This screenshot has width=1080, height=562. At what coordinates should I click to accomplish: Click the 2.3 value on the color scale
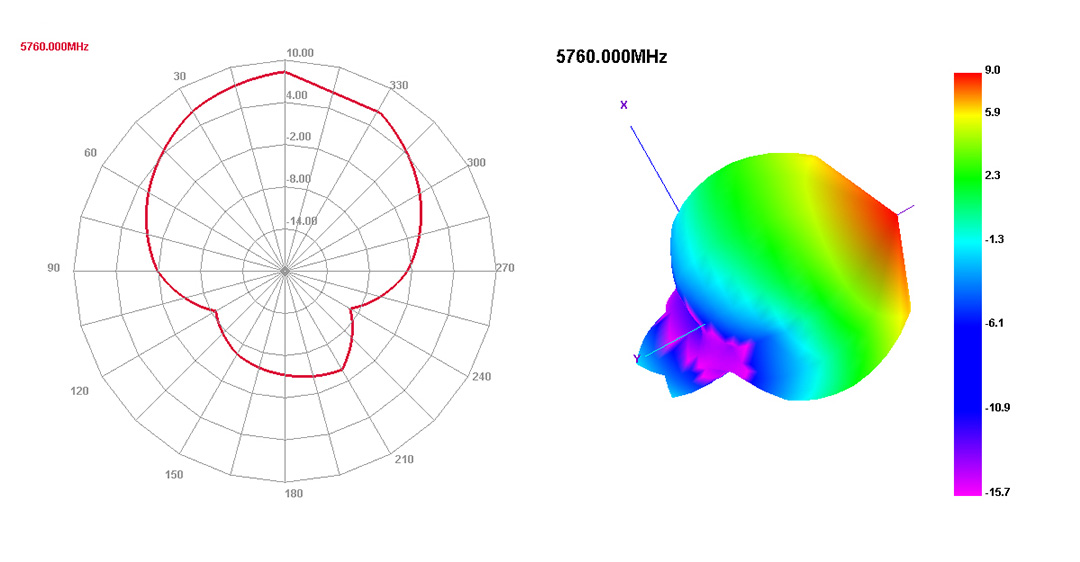[x=993, y=176]
